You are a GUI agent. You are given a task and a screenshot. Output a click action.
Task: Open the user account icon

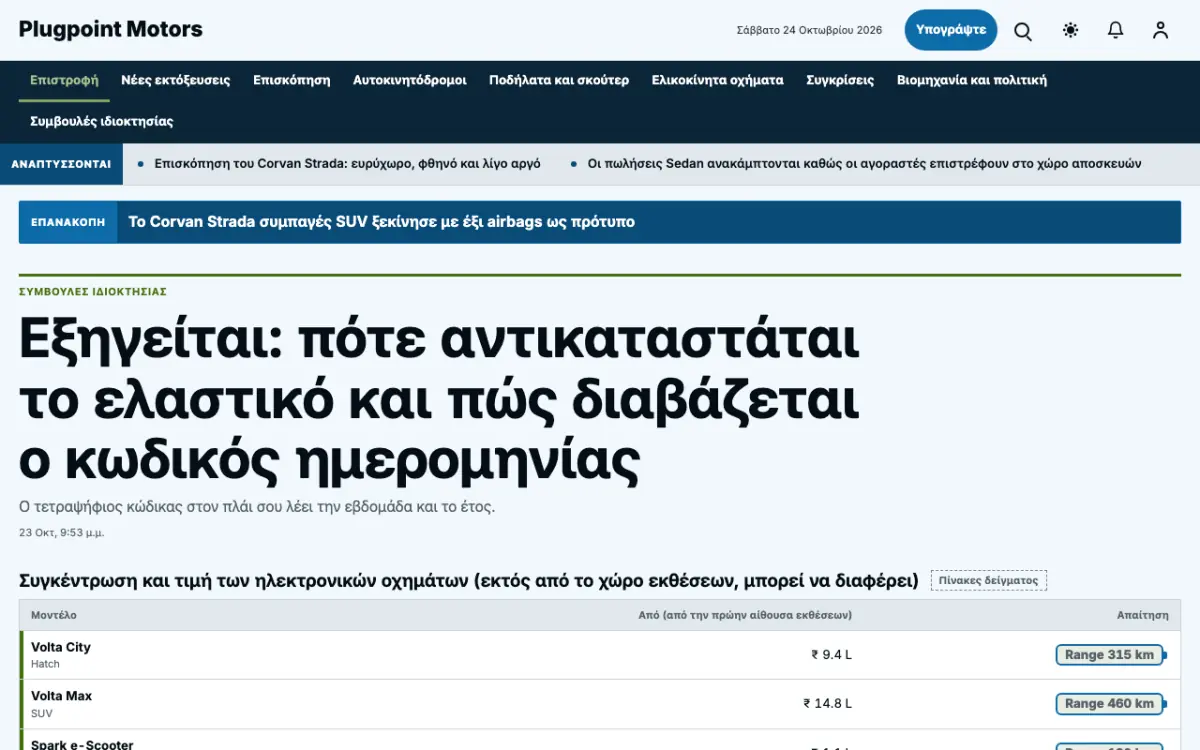[1160, 30]
